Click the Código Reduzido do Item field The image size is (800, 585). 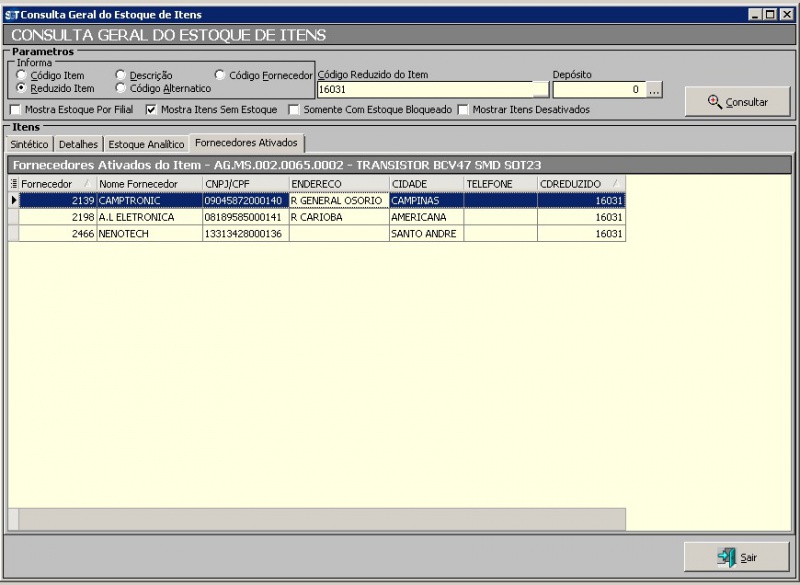[423, 90]
